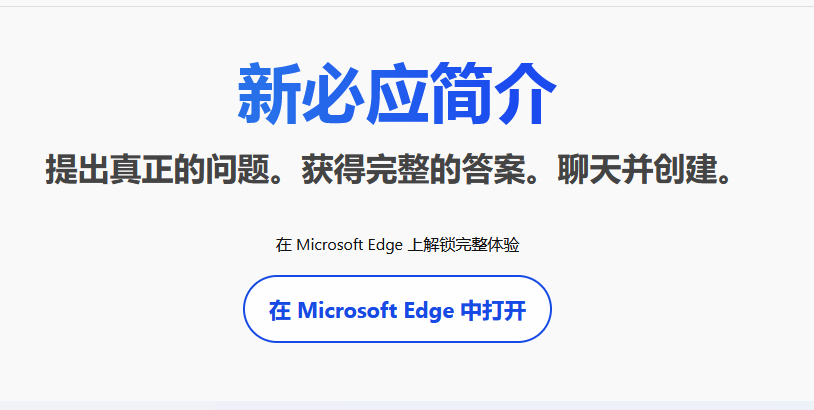Click the 在 Microsoft Edge 上解锁完整体验 caption
Screen dimensions: 814x410
pos(397,245)
